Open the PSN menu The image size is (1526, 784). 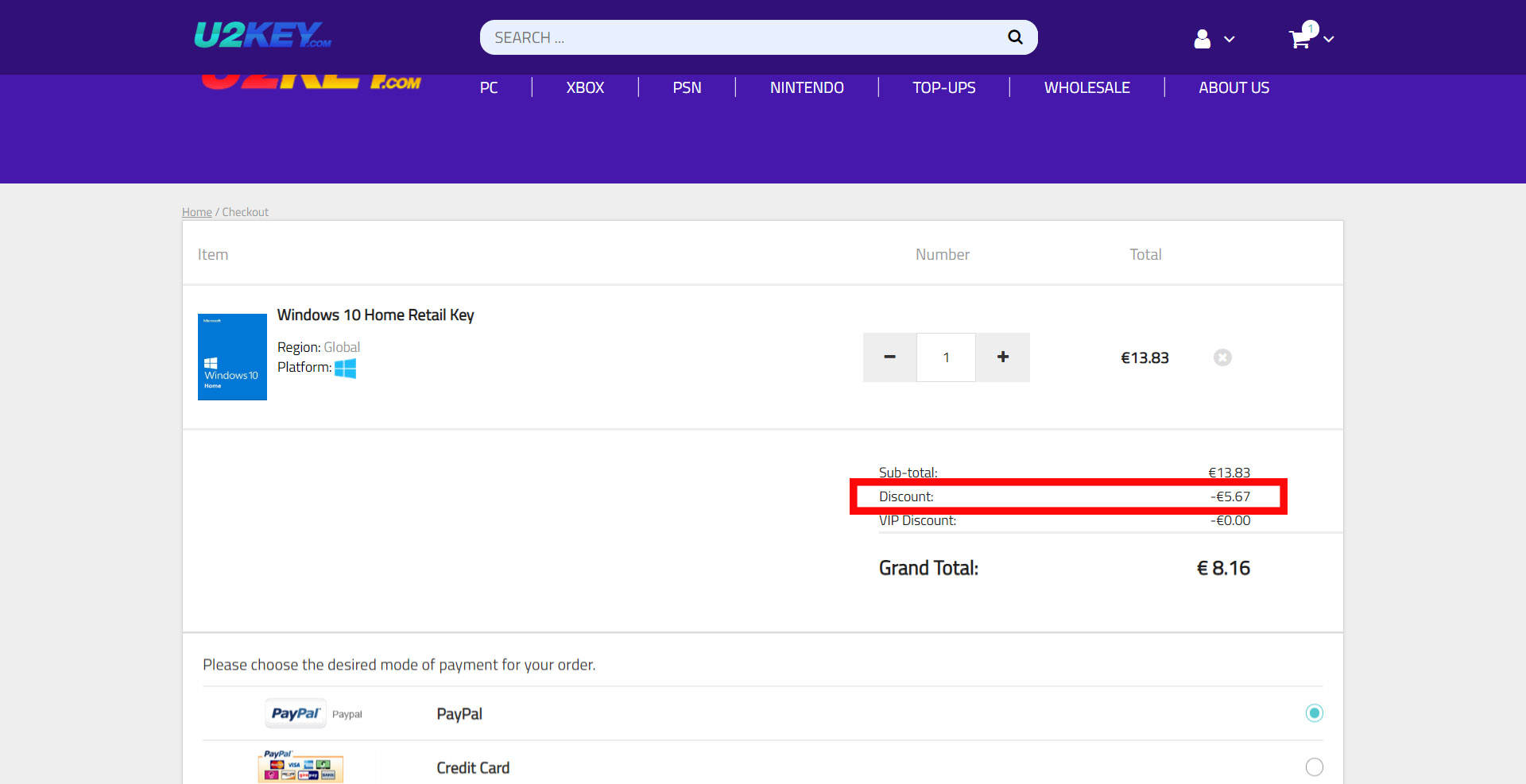pyautogui.click(x=687, y=87)
